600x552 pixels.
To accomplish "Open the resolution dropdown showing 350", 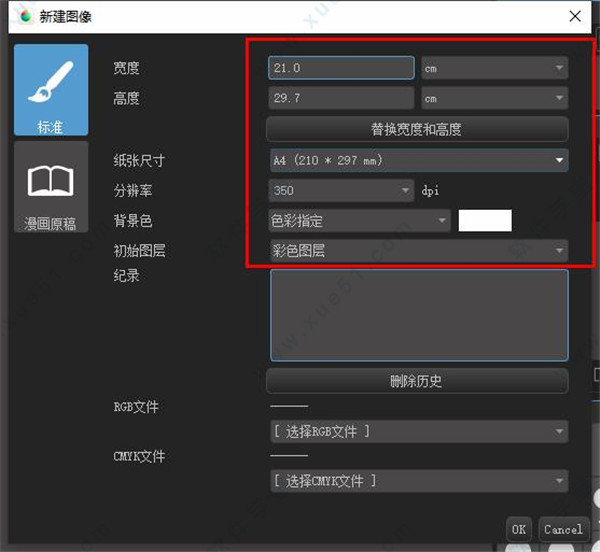I will 341,190.
